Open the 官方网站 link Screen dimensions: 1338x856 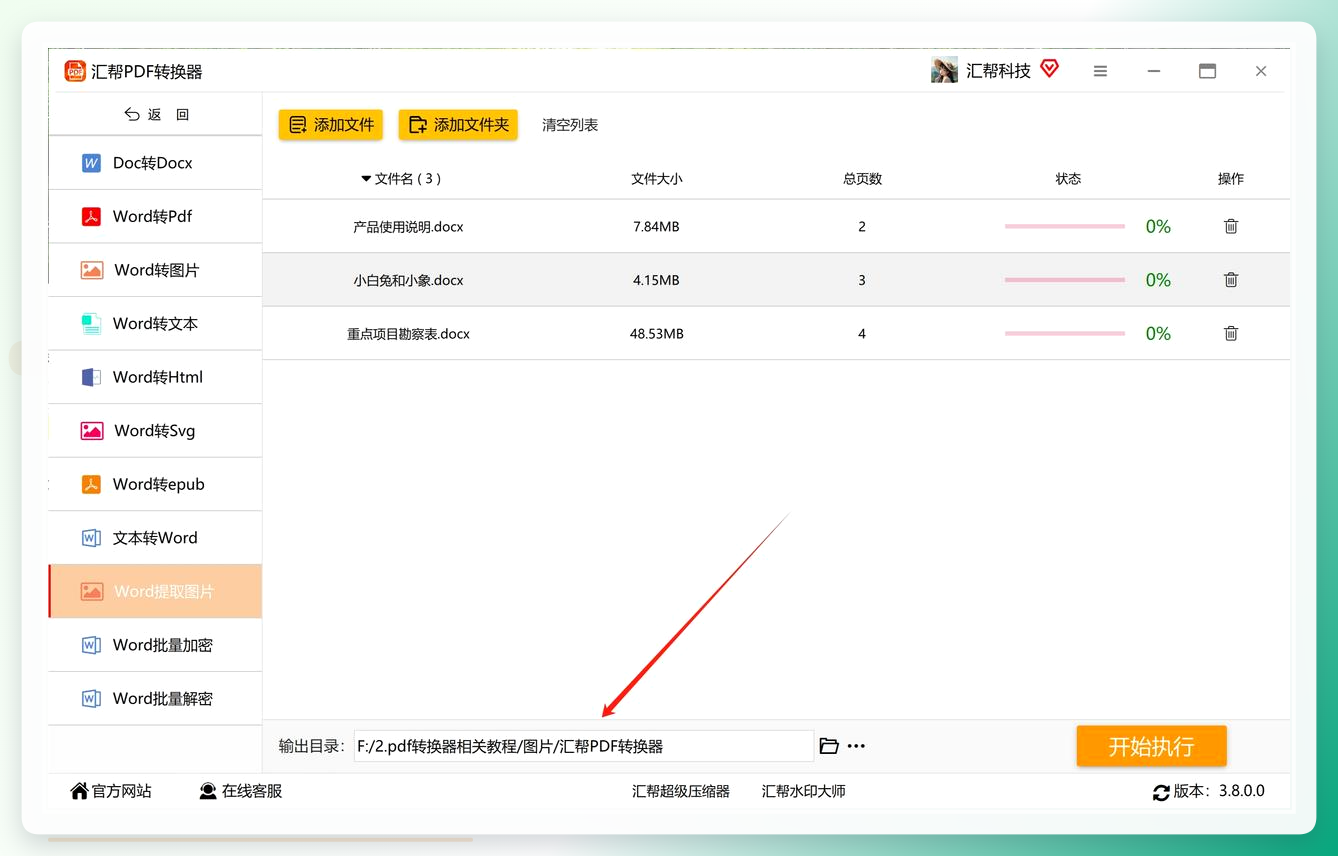pos(111,791)
